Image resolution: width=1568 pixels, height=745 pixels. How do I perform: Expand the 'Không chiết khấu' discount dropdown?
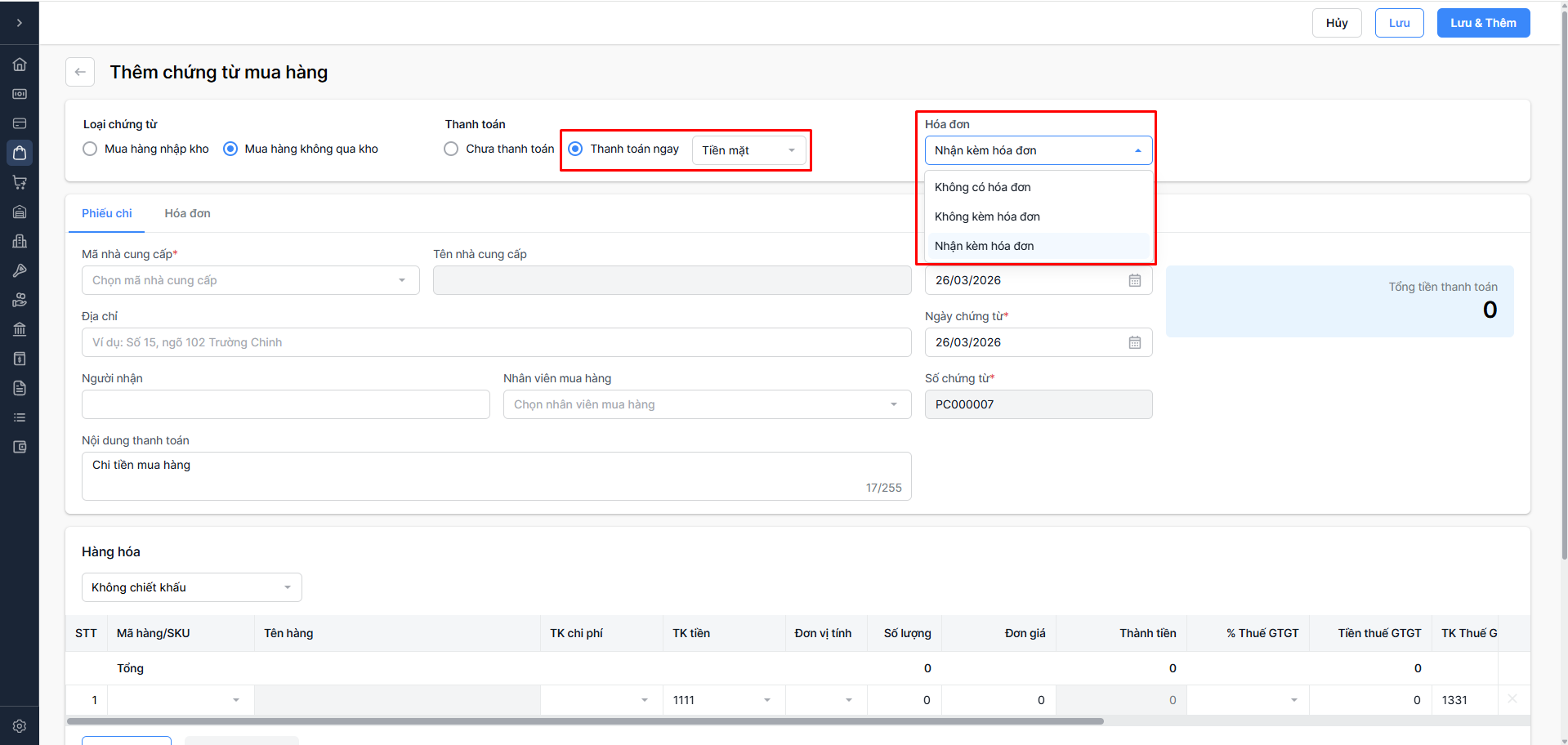(x=191, y=587)
